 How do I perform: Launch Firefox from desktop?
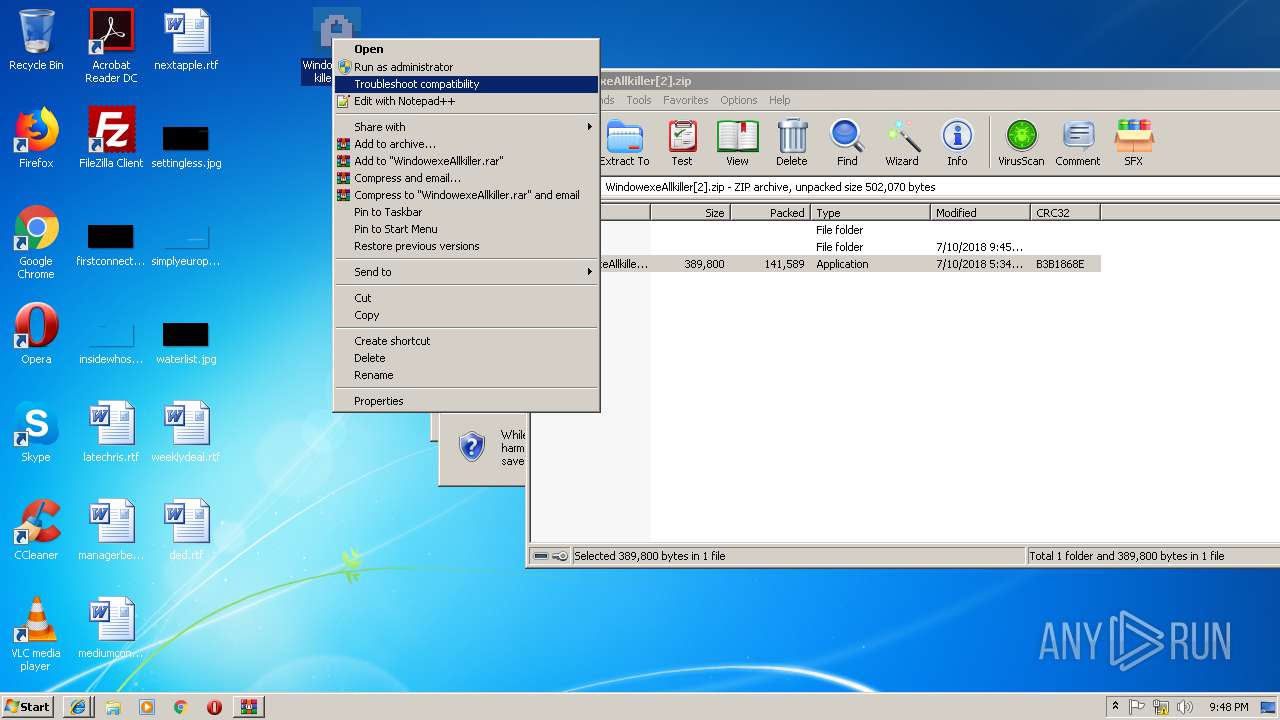[x=36, y=138]
